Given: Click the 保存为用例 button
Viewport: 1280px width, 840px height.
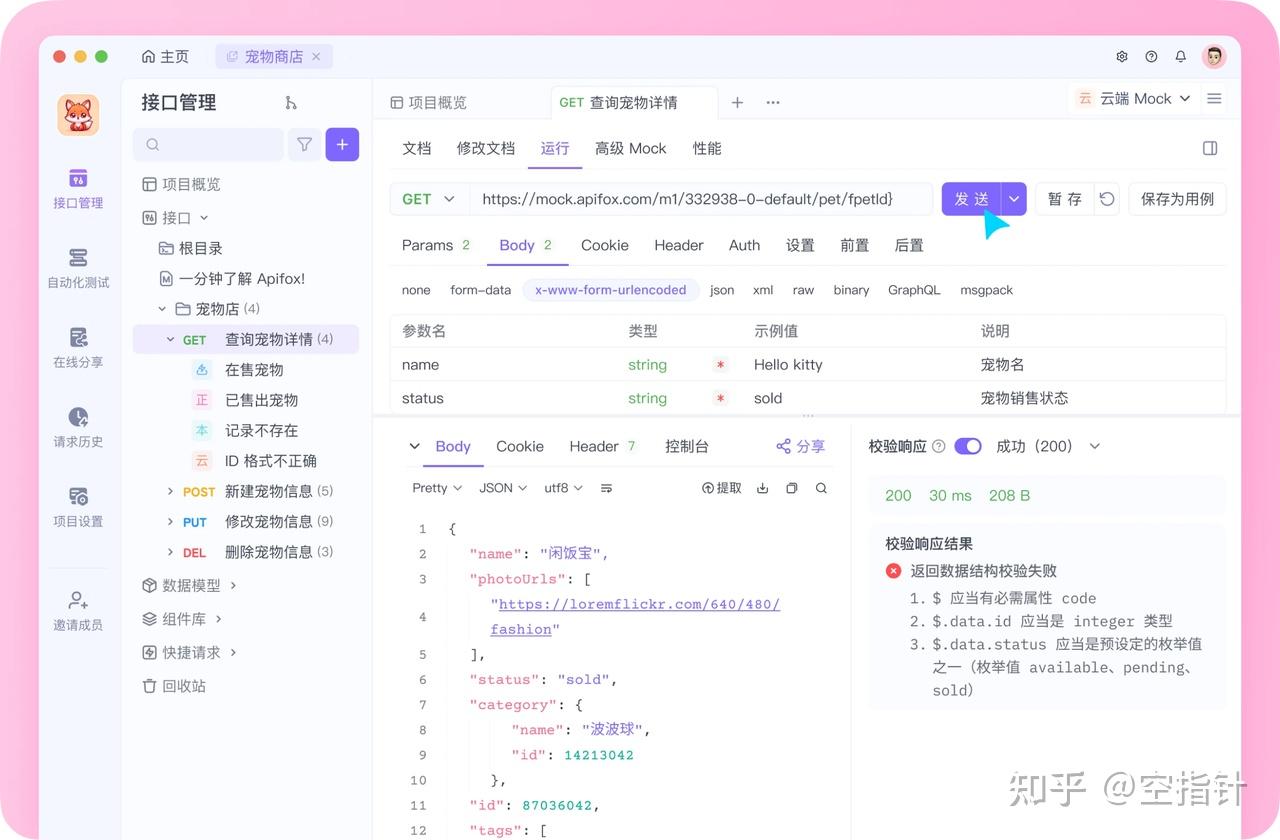Looking at the screenshot, I should tap(1177, 199).
